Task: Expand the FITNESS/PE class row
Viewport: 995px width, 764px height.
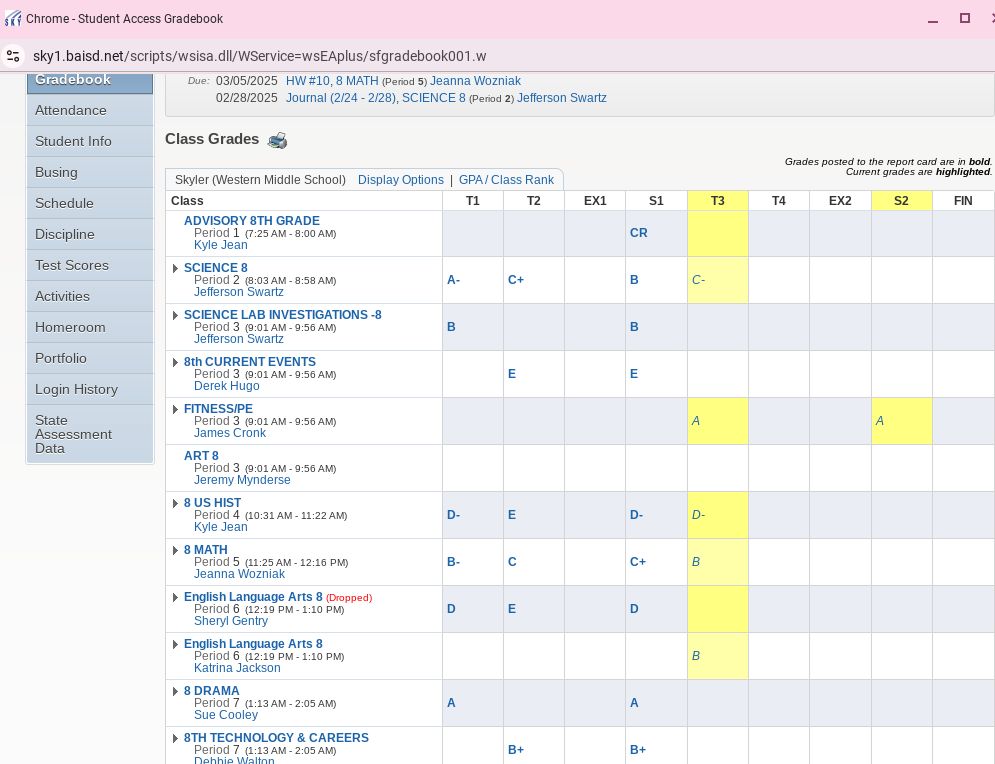Action: (175, 409)
